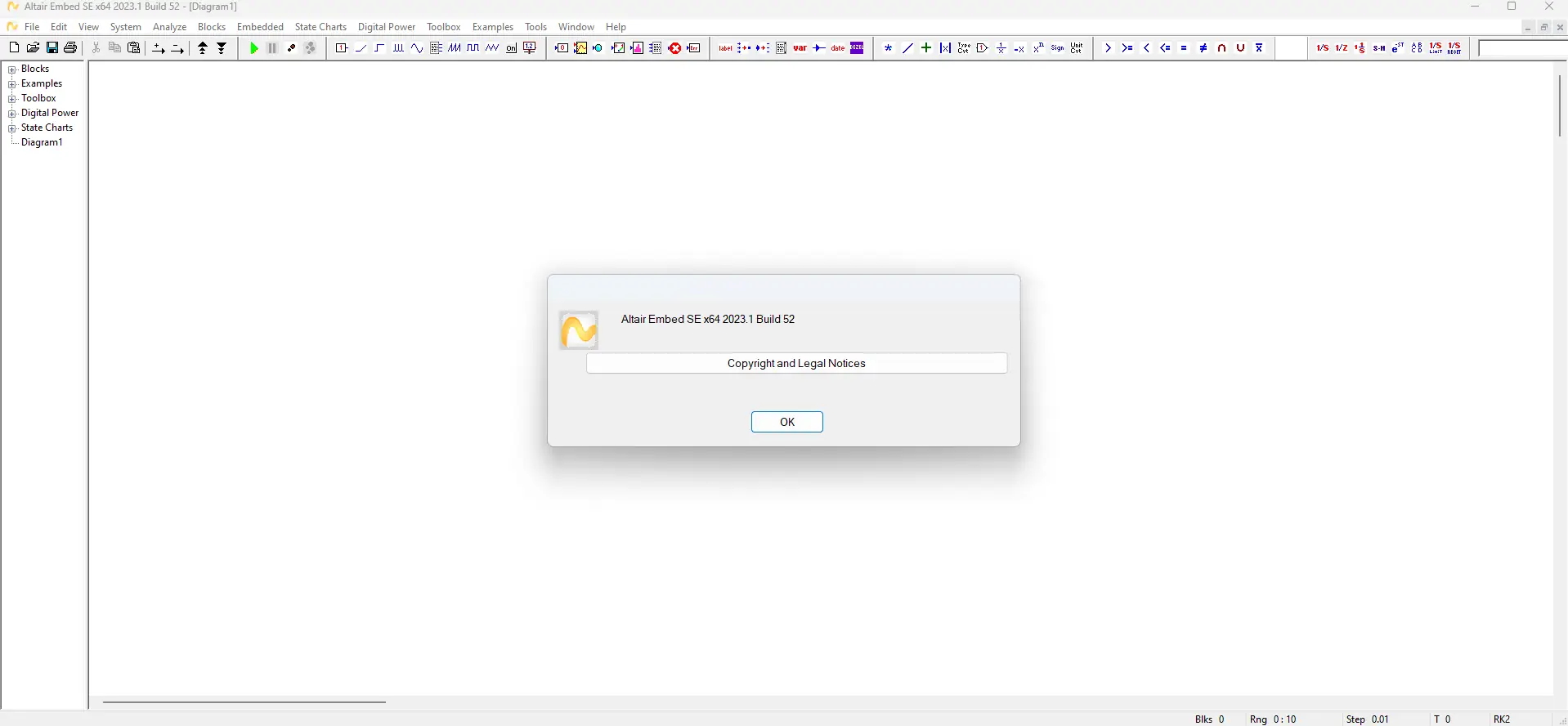Add the histogram block icon
Screen dimensions: 1568x726
tap(637, 48)
